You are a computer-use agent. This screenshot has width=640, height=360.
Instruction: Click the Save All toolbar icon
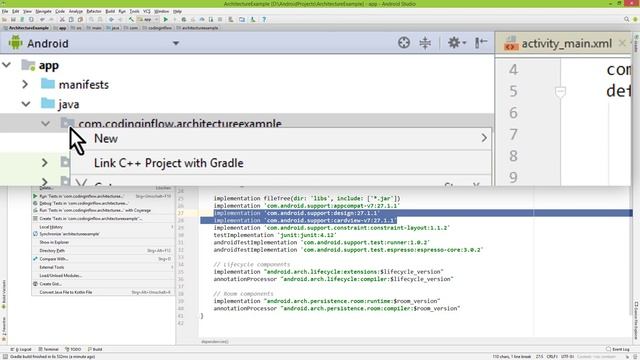tap(13, 19)
